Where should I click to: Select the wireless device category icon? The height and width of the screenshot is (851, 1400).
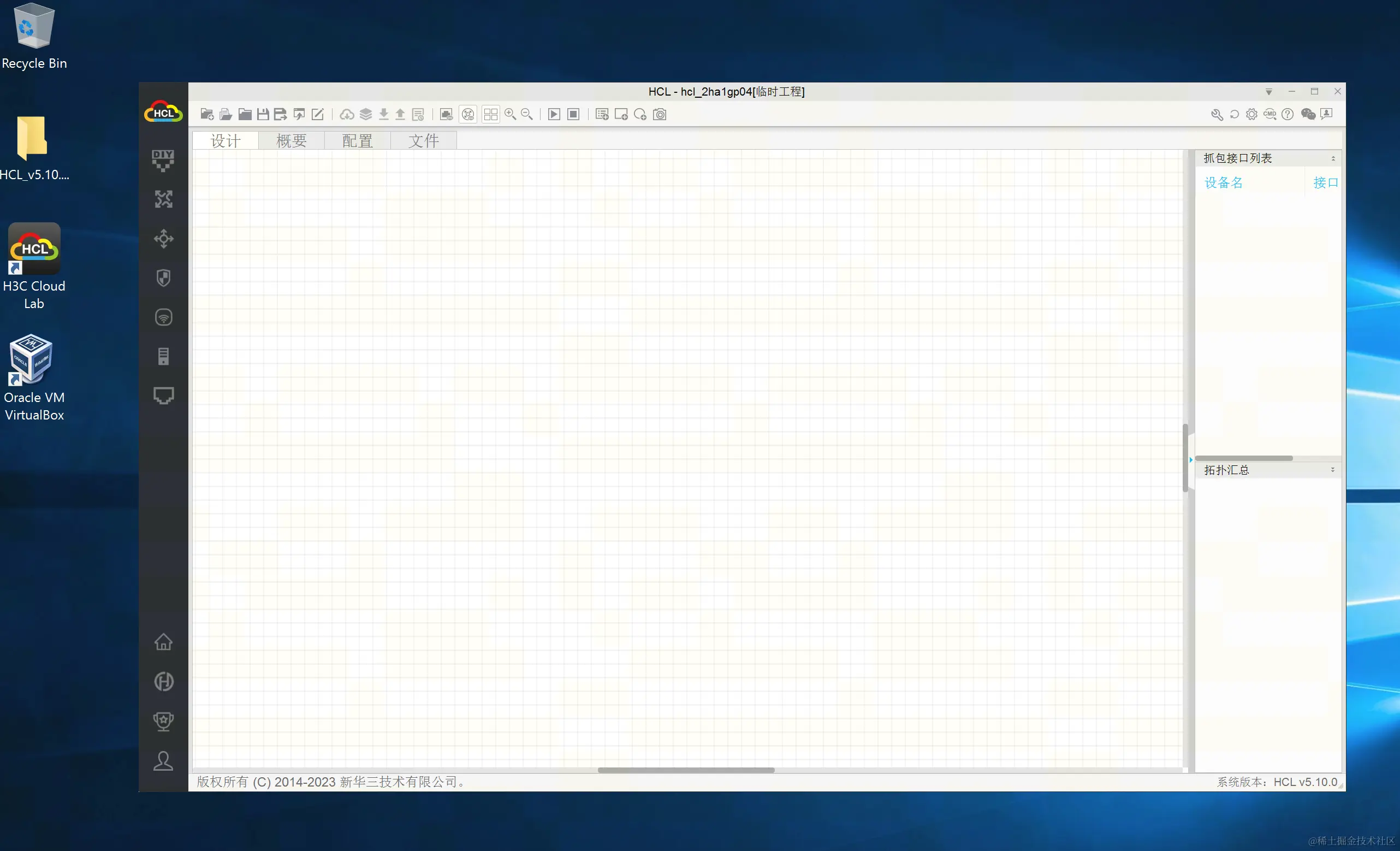[163, 317]
